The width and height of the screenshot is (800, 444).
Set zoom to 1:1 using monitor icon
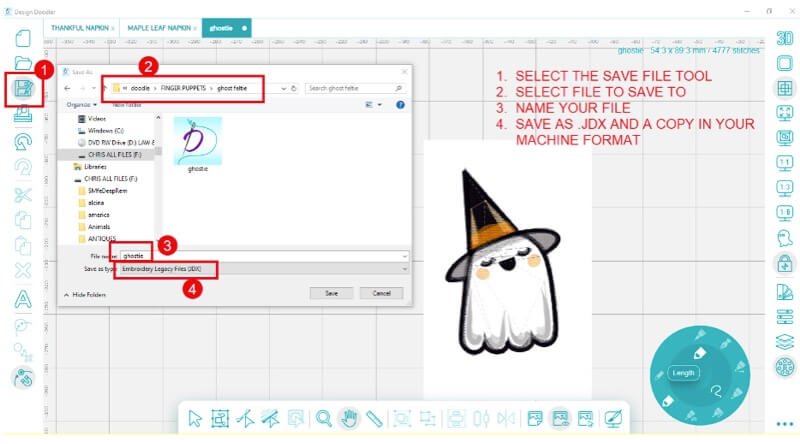pyautogui.click(x=785, y=163)
